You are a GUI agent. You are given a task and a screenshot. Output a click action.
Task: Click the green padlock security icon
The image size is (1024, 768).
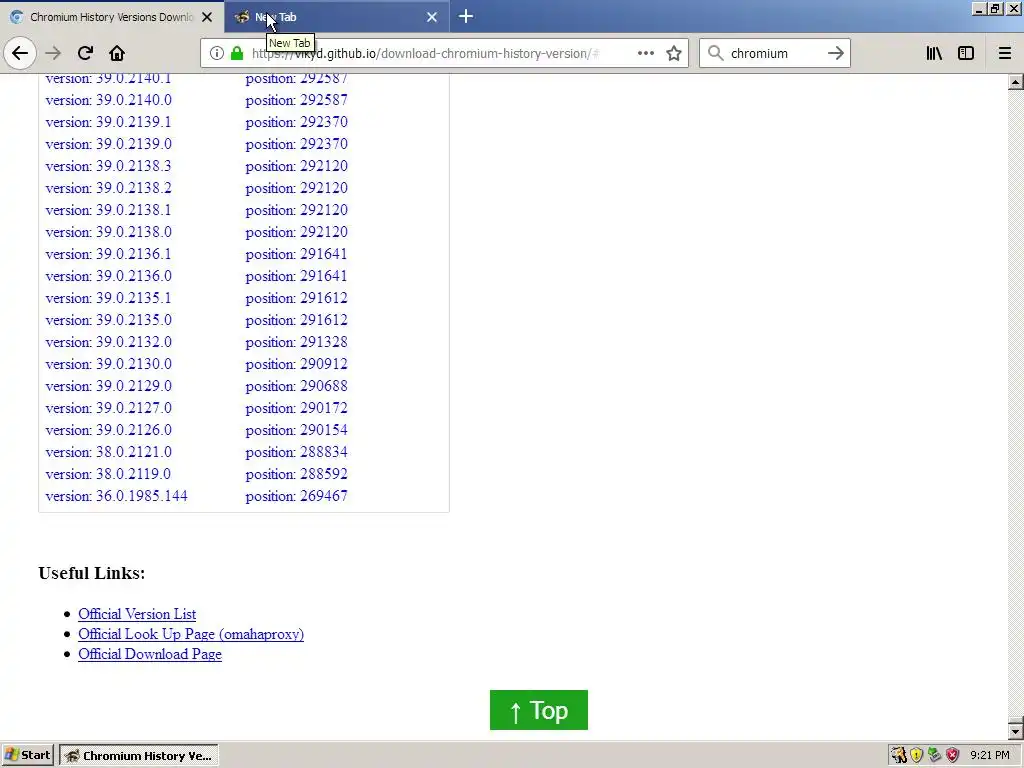coord(237,53)
